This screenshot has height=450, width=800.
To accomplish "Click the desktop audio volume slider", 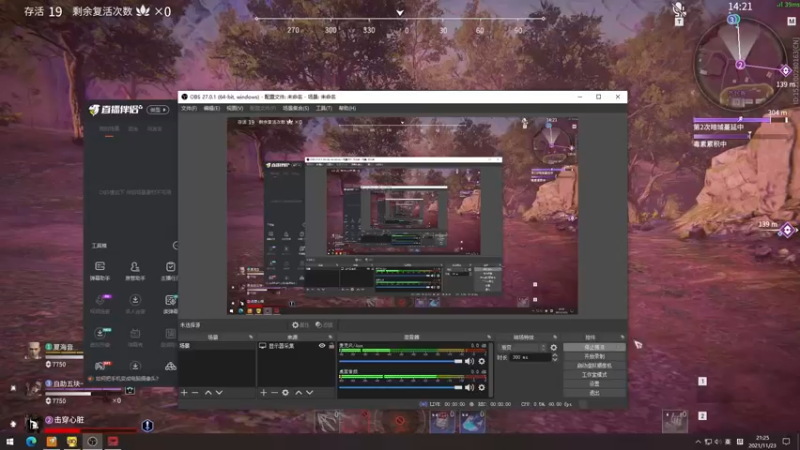I will 401,388.
